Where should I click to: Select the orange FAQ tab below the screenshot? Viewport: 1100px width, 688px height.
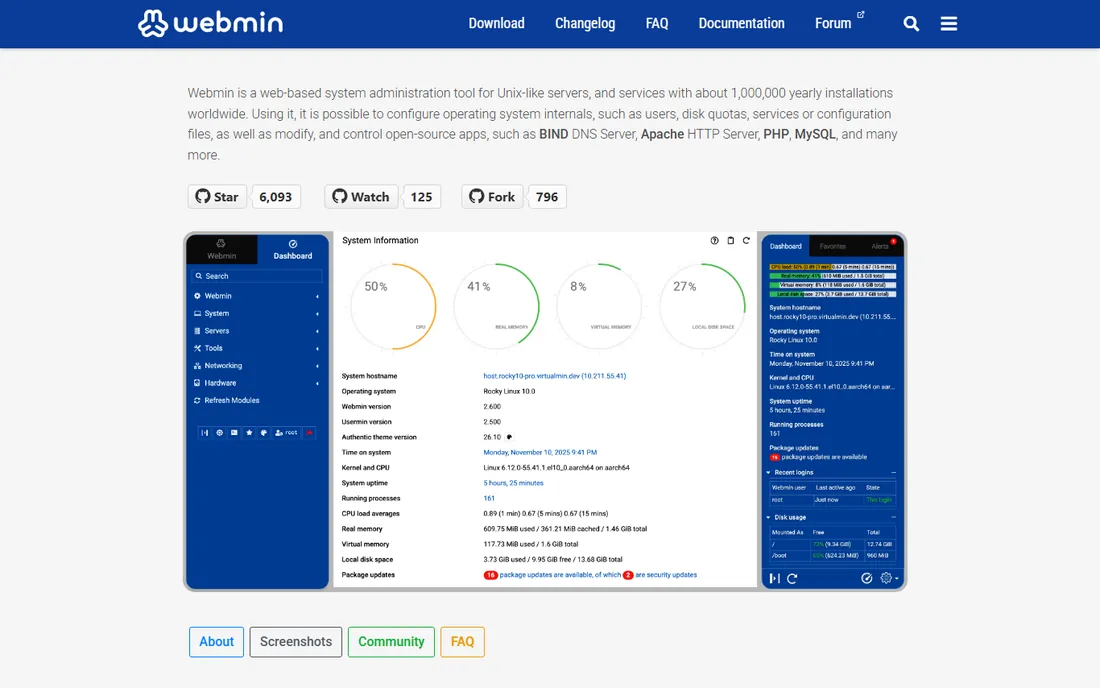click(462, 642)
